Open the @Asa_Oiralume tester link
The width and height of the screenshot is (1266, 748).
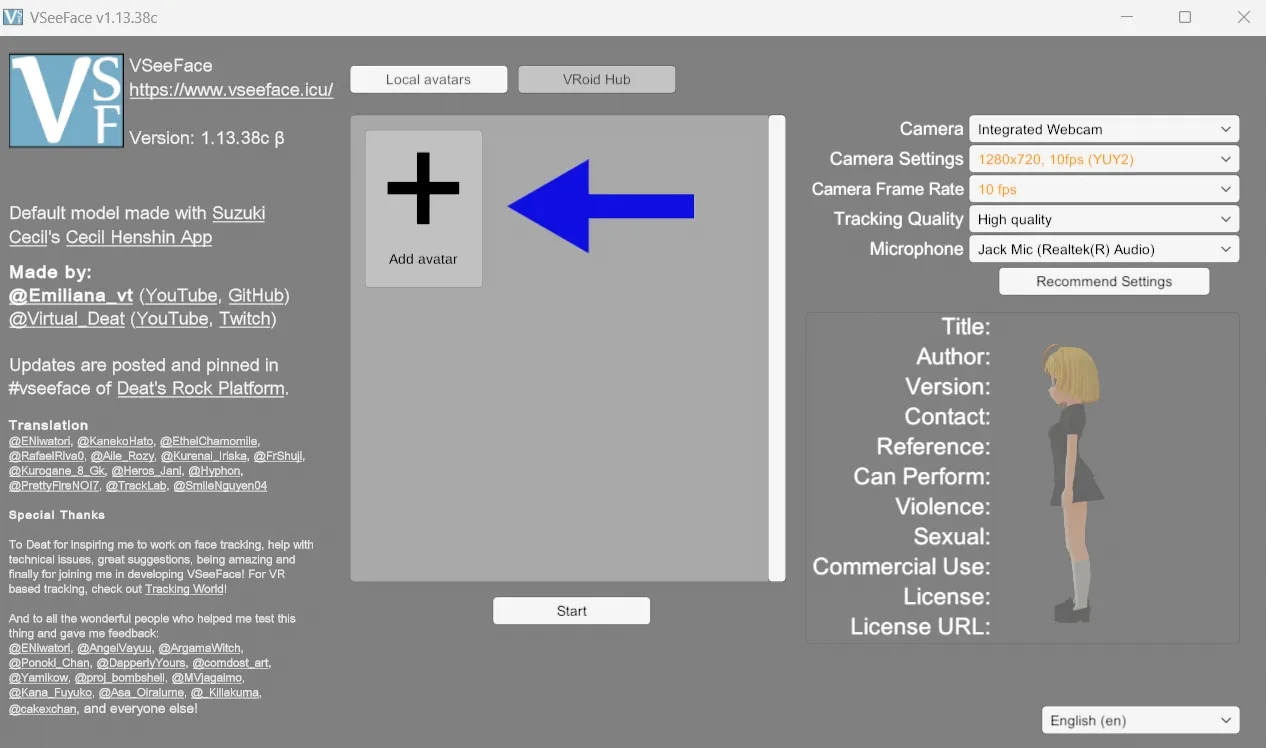point(141,693)
